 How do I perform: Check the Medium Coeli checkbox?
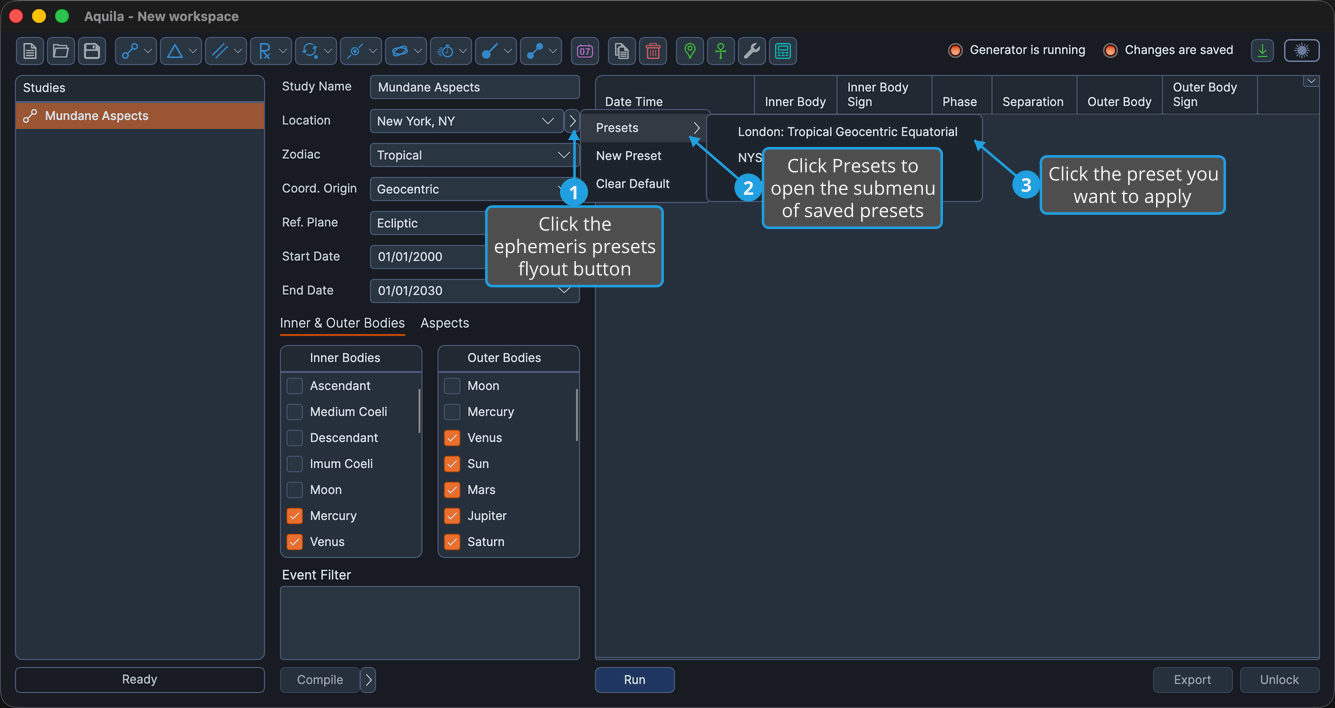pyautogui.click(x=294, y=412)
